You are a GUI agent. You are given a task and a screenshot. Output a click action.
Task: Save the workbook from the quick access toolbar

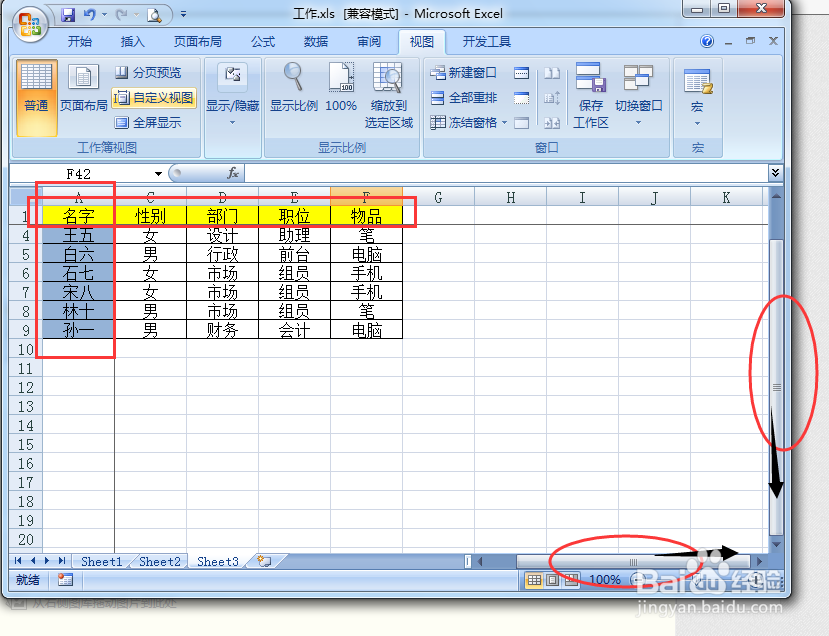point(68,15)
